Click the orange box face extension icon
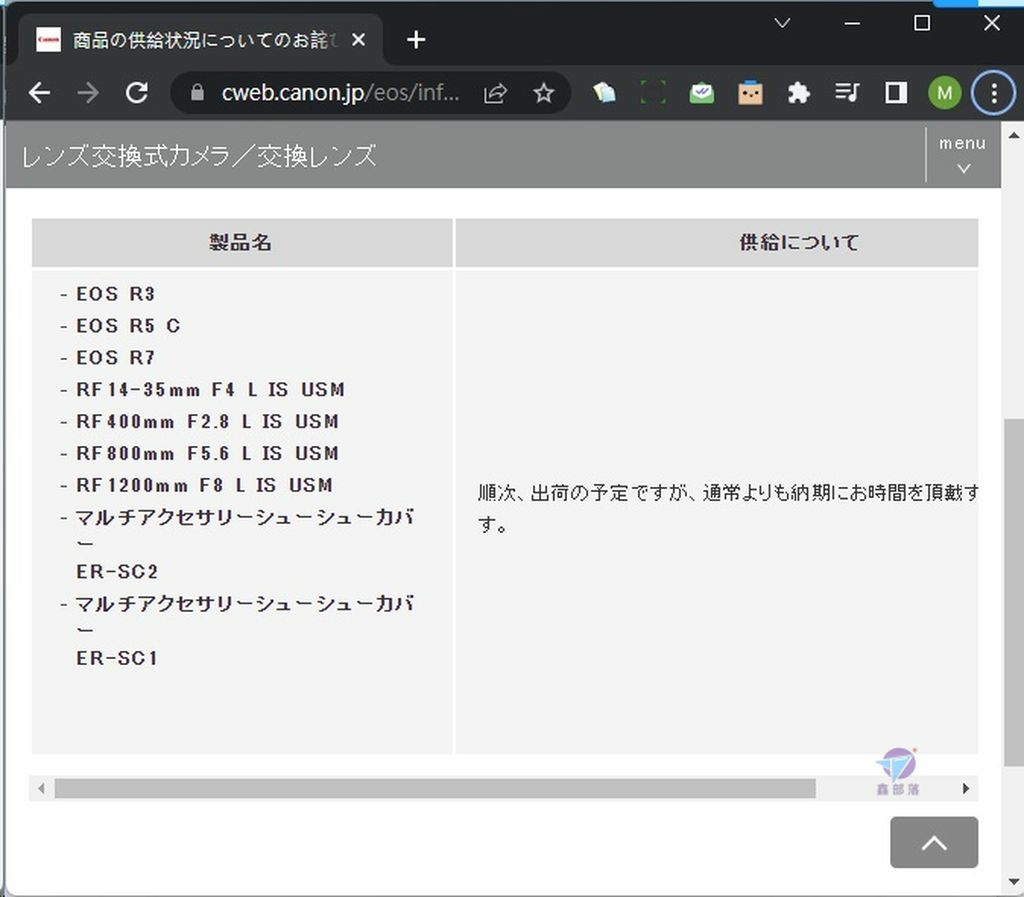Viewport: 1024px width, 897px height. (750, 93)
